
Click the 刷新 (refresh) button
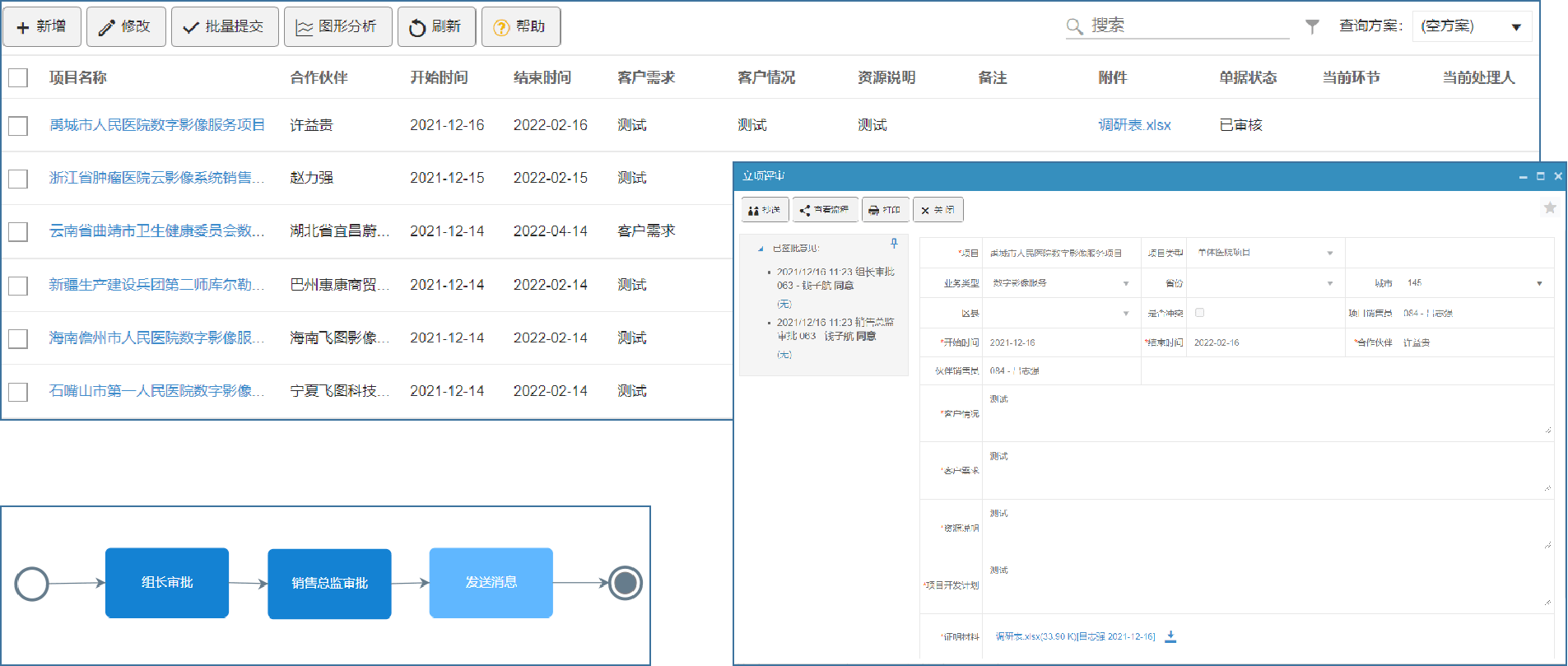pyautogui.click(x=435, y=27)
